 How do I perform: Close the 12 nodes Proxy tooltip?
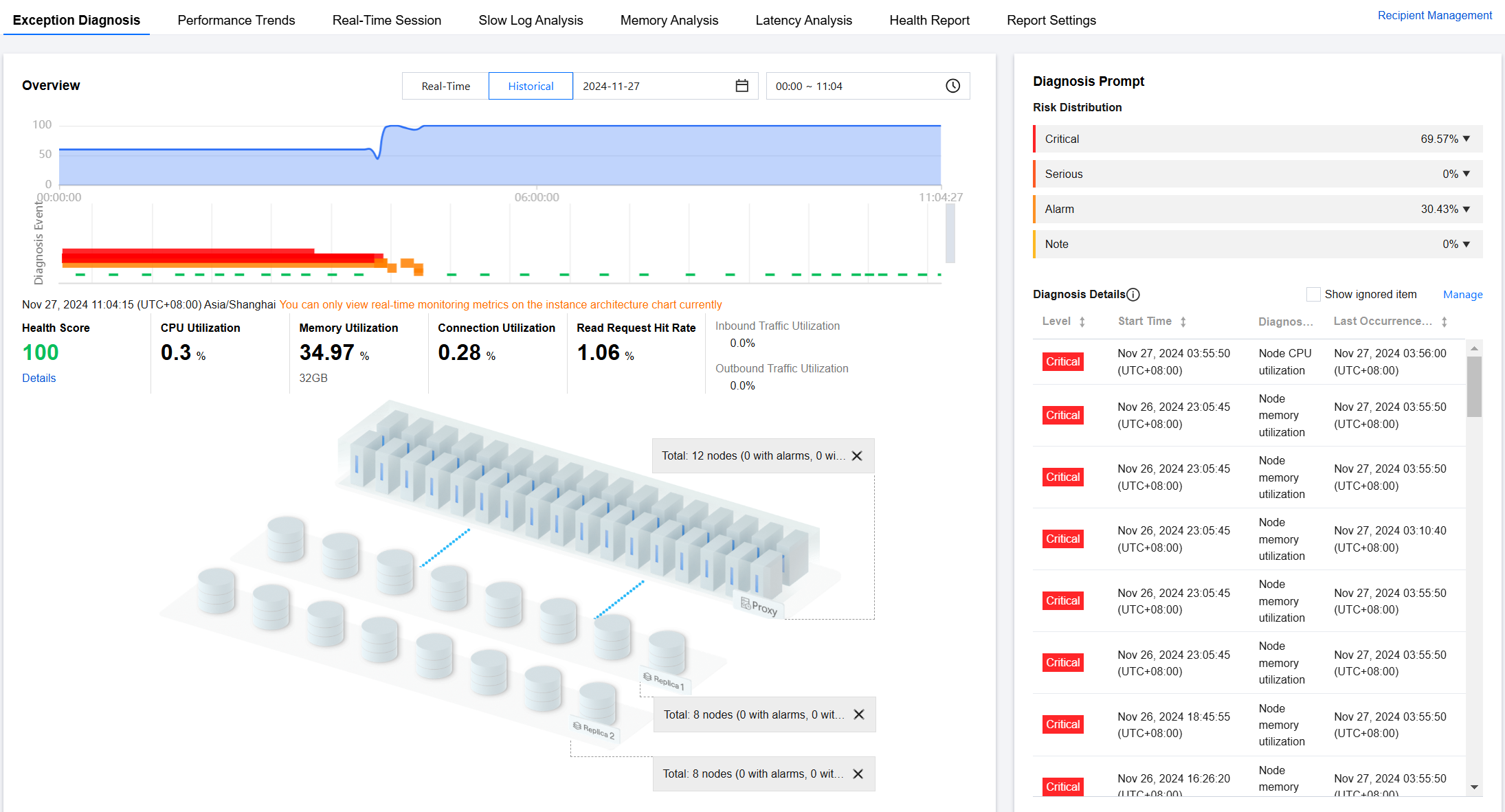857,456
